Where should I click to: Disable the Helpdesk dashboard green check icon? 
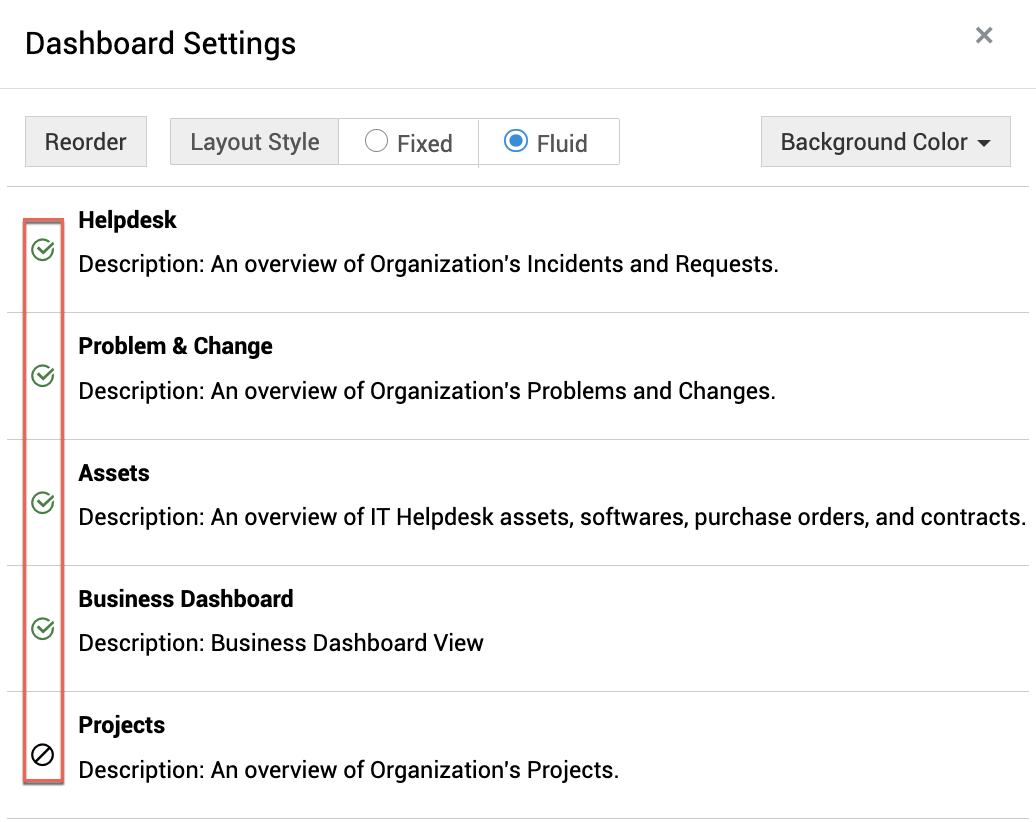[42, 250]
